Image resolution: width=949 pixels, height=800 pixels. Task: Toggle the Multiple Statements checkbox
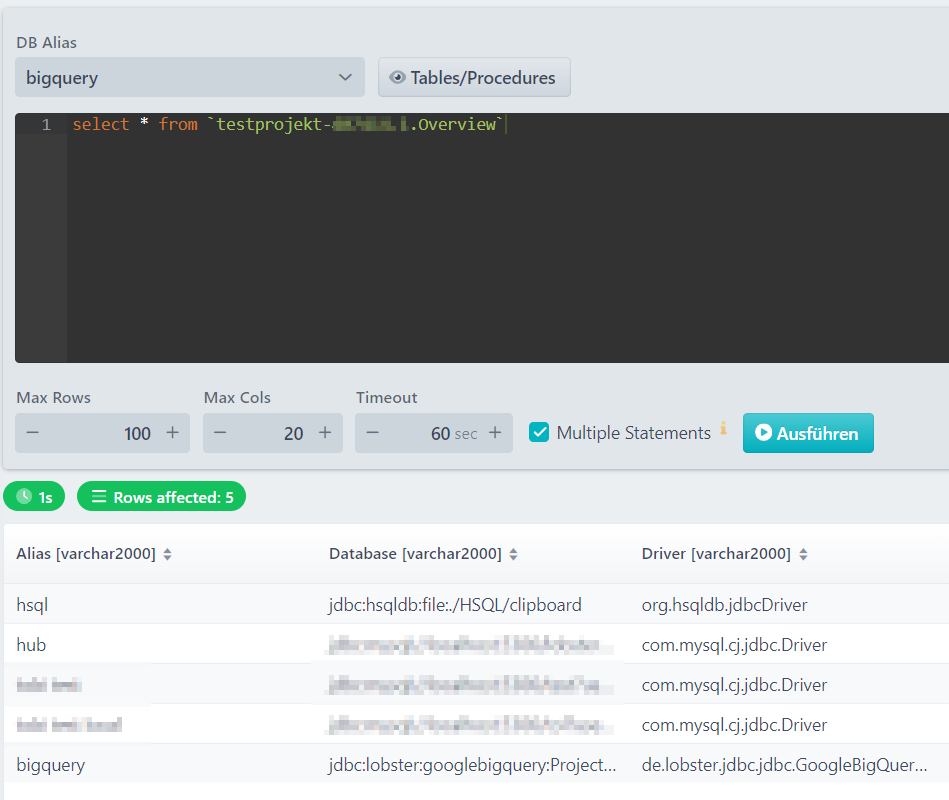pyautogui.click(x=539, y=433)
